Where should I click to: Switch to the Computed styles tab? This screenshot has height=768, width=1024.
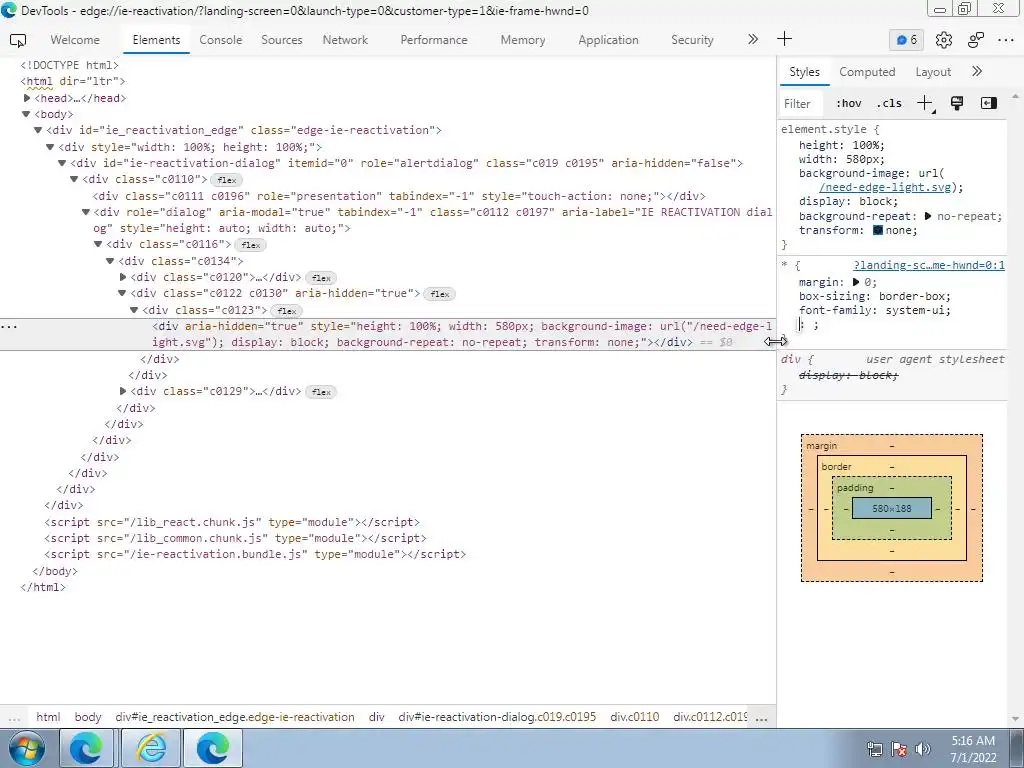click(x=867, y=72)
